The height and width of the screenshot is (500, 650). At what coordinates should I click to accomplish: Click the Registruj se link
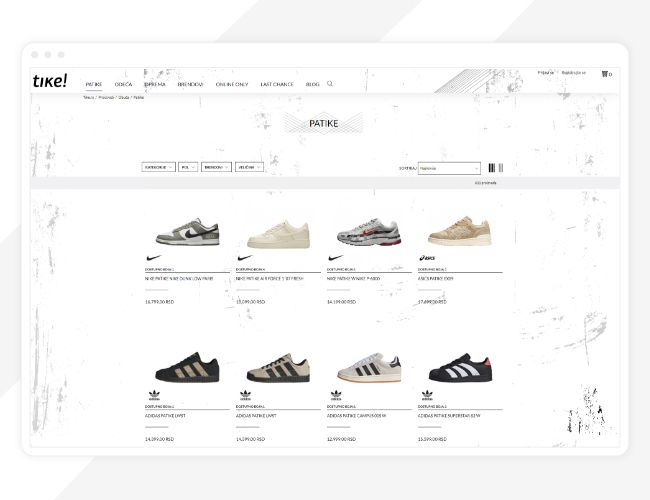(x=574, y=73)
